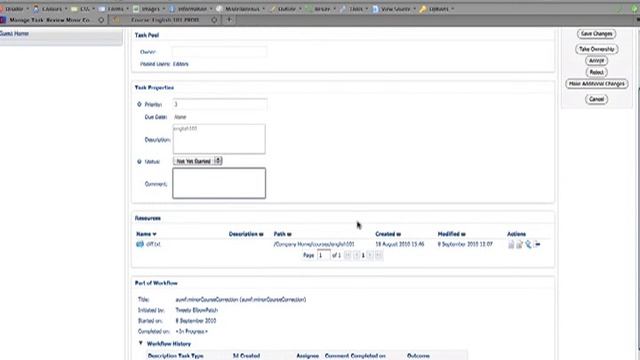Close the Manage Task browser tab
This screenshot has width=640, height=360.
tap(101, 20)
